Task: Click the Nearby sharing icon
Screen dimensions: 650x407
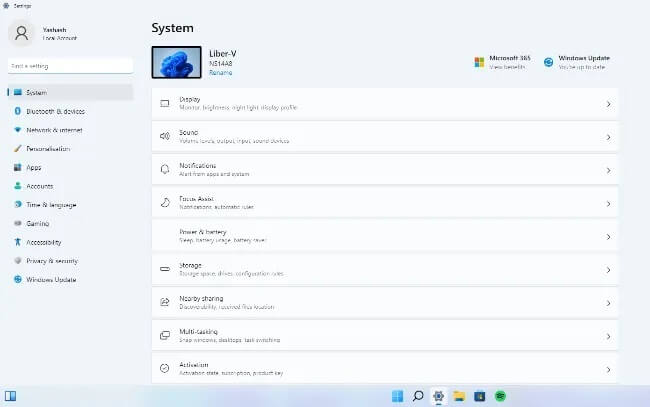Action: tap(165, 302)
